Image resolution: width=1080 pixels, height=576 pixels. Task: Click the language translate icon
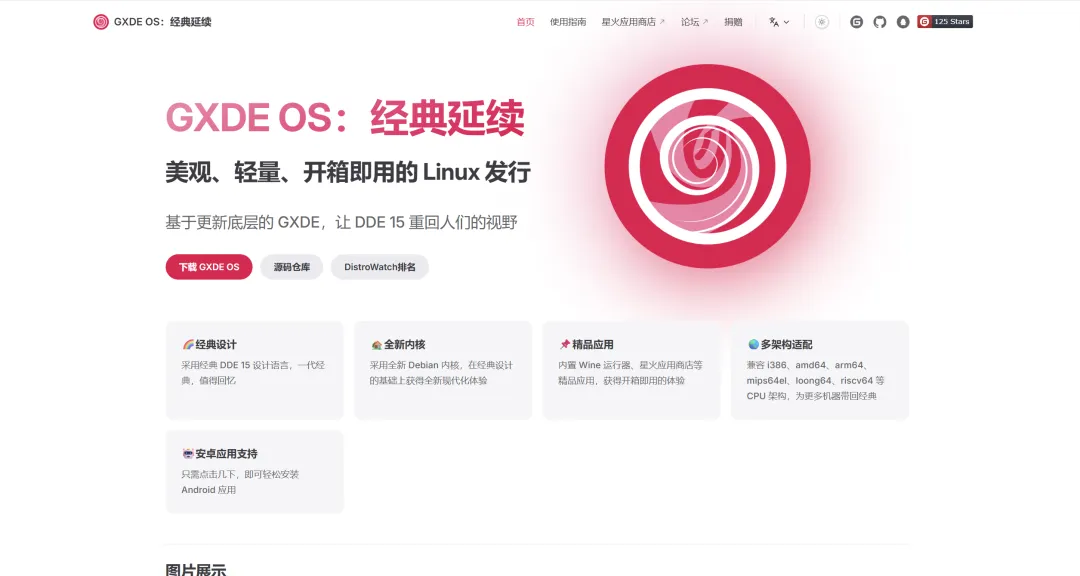(x=773, y=22)
